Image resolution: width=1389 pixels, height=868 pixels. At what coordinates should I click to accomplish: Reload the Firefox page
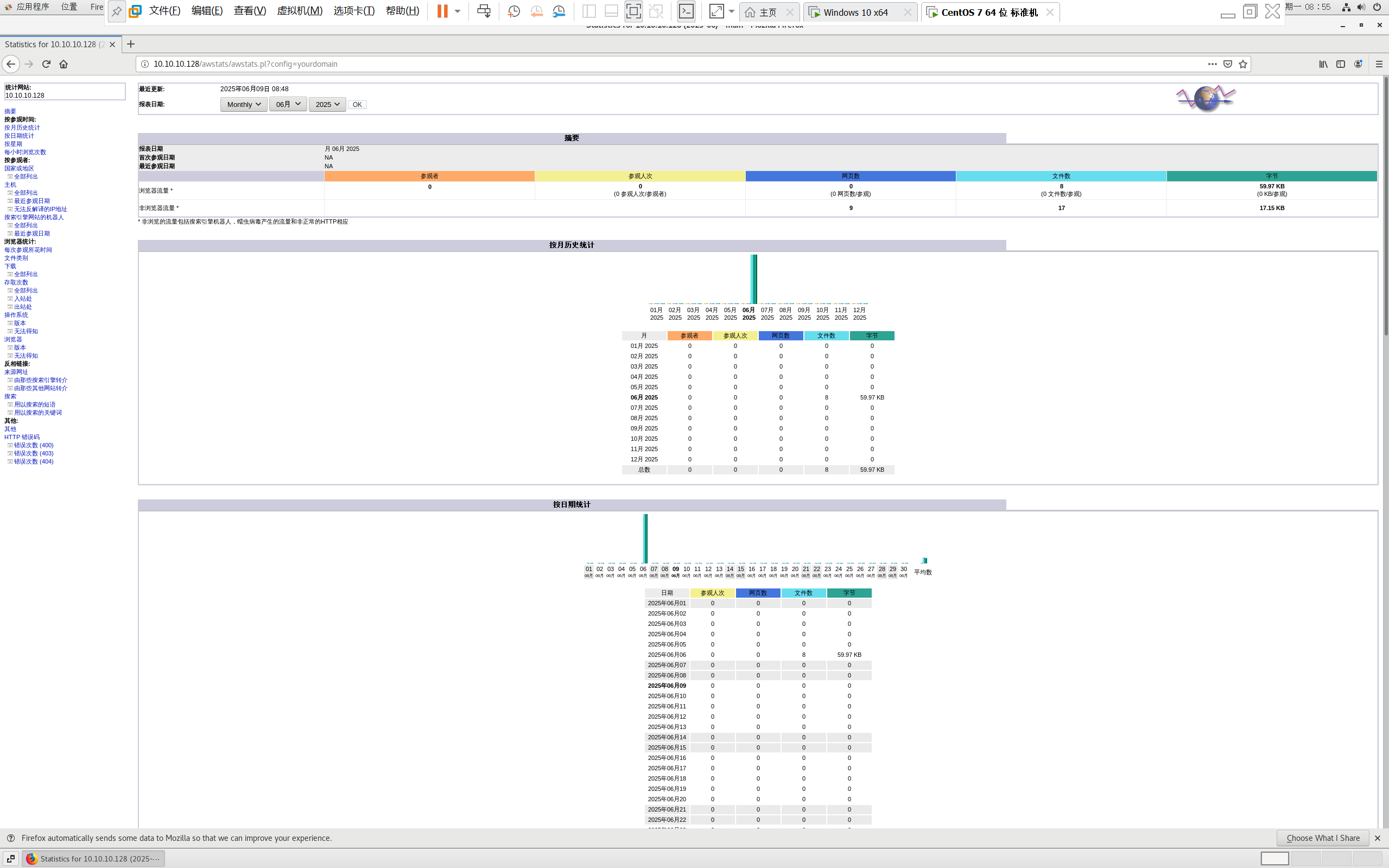[47, 64]
